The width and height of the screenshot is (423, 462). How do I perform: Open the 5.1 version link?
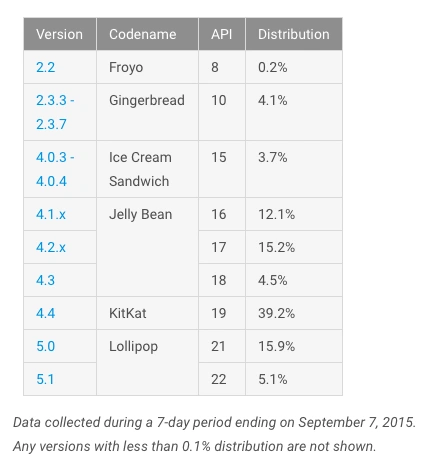[45, 379]
